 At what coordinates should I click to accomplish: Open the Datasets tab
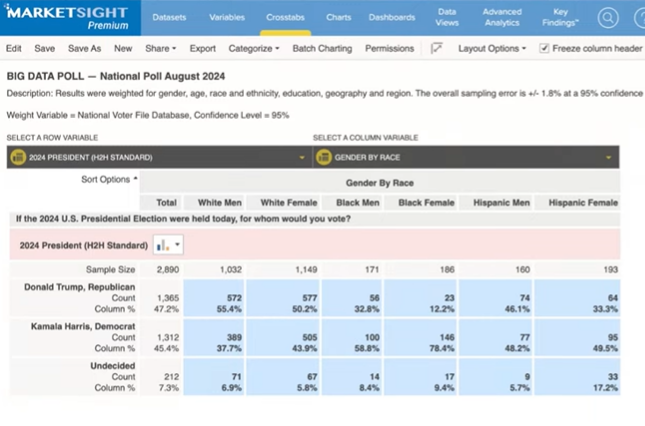click(169, 18)
